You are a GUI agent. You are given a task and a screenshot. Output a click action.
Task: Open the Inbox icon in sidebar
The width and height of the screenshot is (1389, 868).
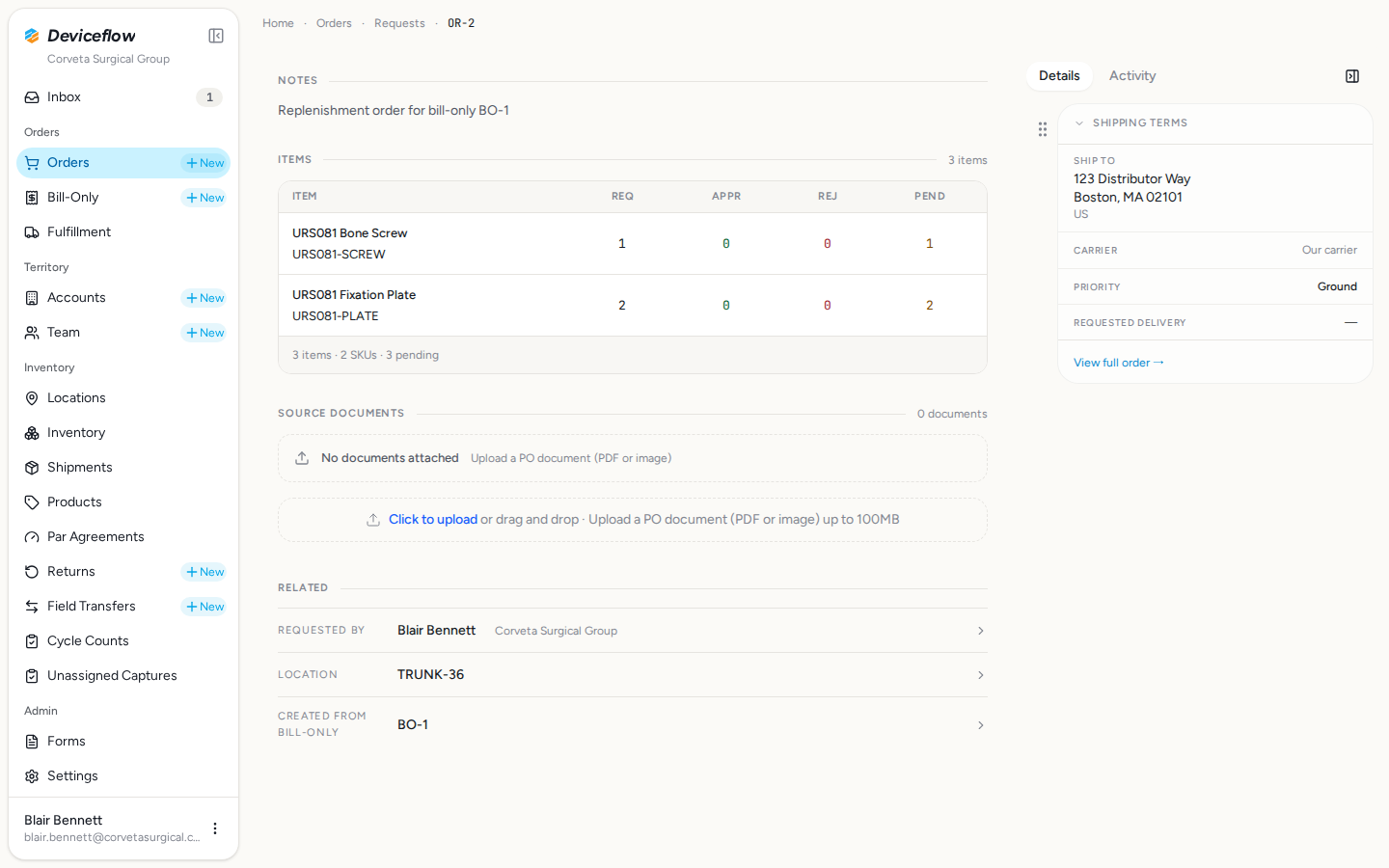32,97
